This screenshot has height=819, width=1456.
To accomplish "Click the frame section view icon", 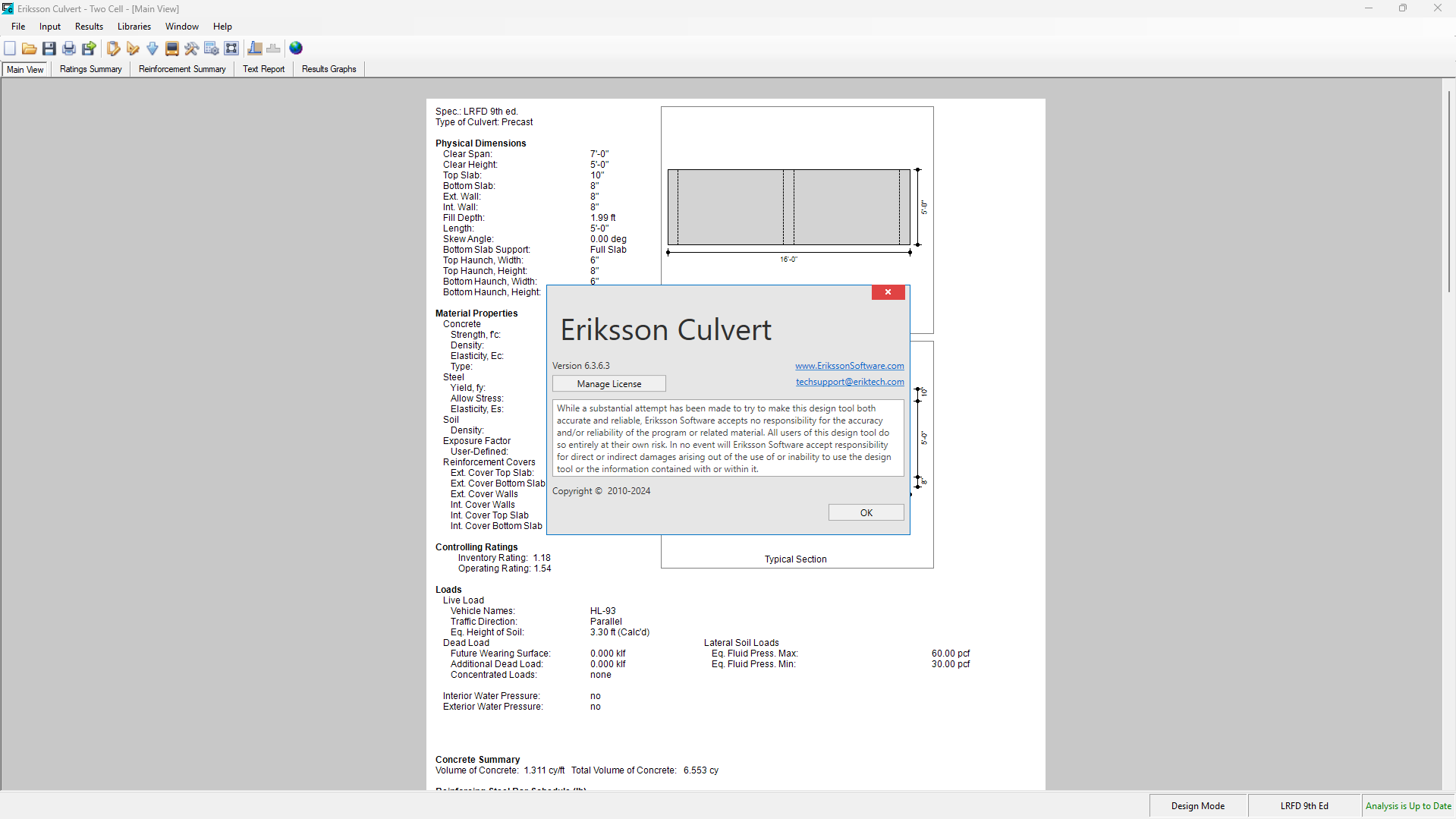I will tap(231, 49).
